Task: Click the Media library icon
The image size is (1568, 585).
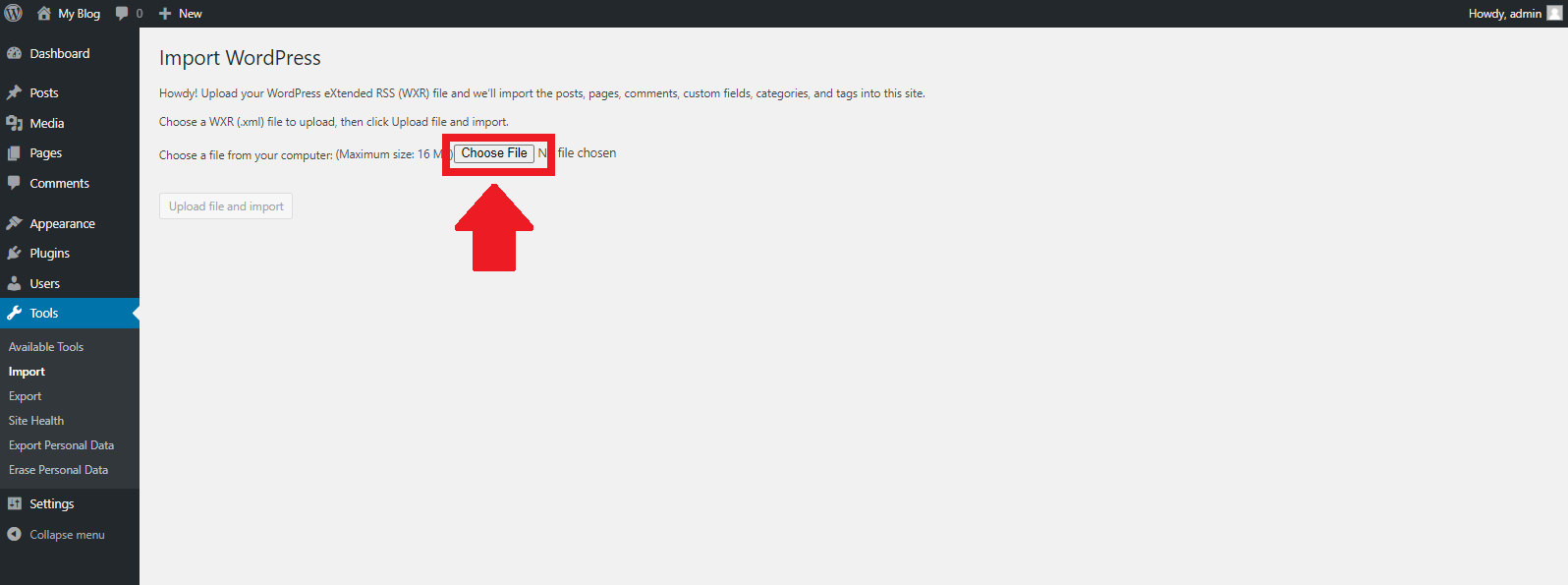Action: click(x=14, y=123)
